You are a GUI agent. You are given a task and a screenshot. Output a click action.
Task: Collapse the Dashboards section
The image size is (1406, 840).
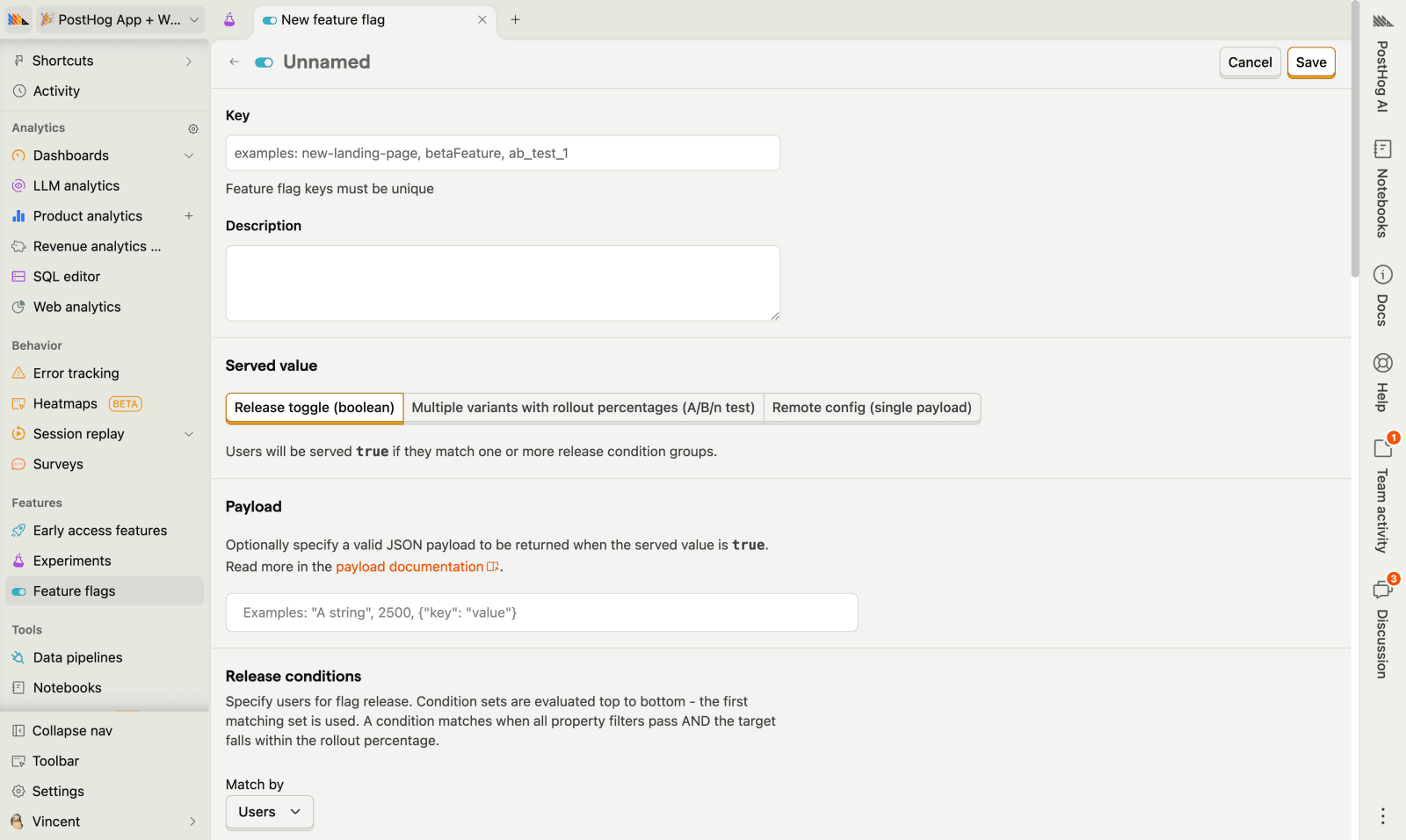click(x=189, y=156)
